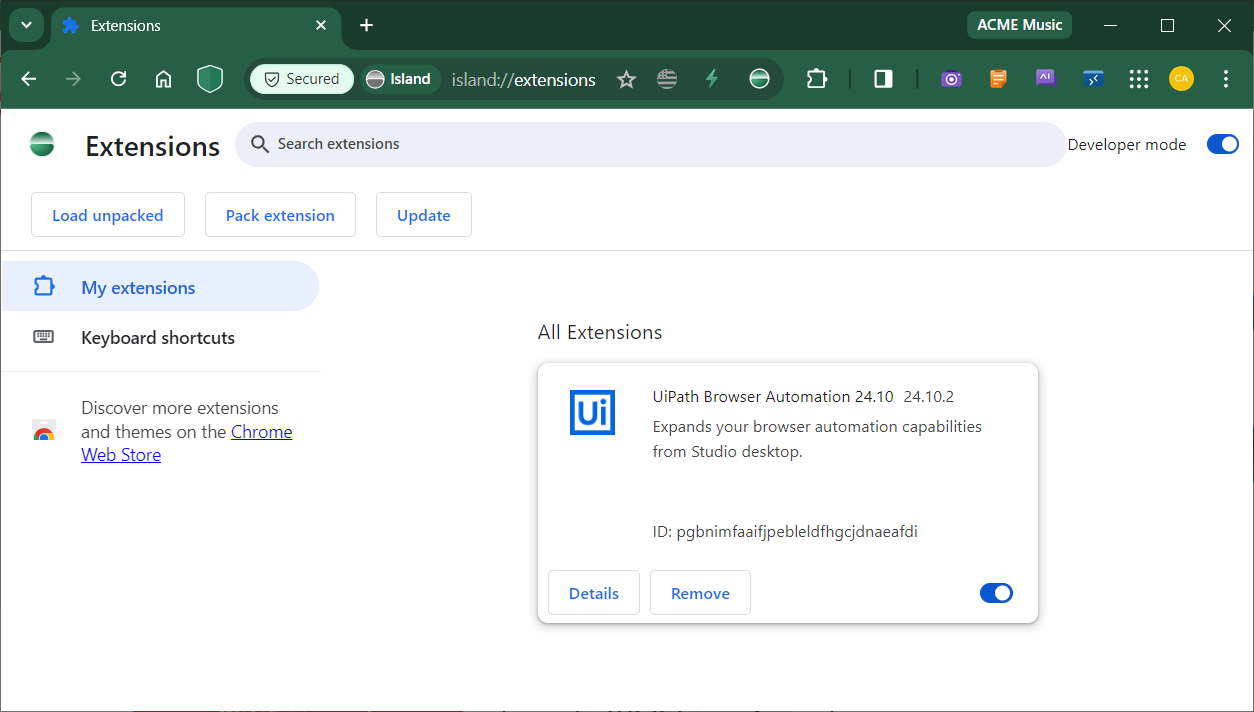Click the blue remote session icon
Screen dimensions: 1254x712
pos(1093,78)
